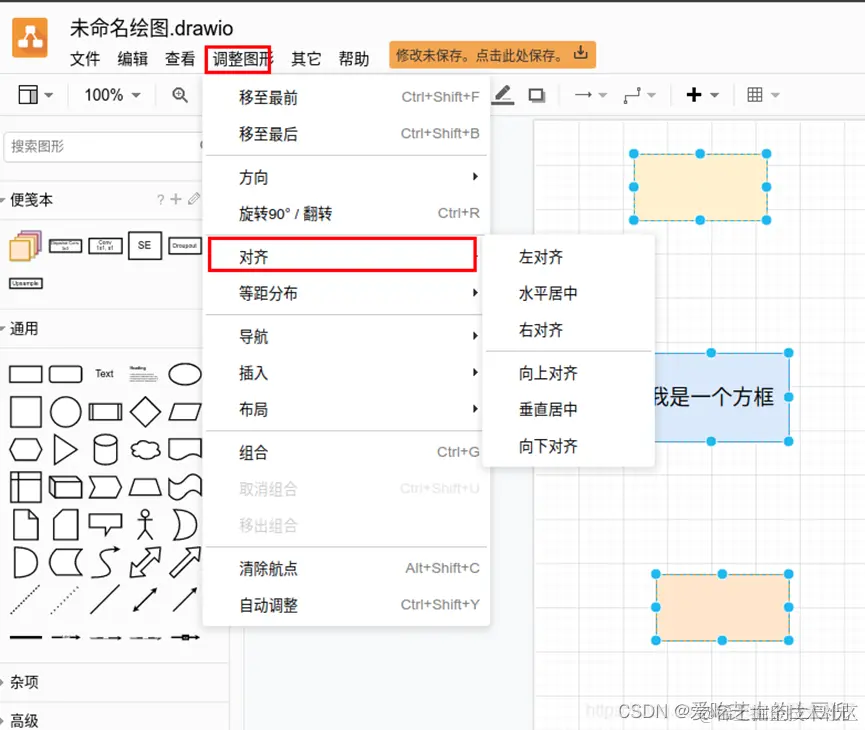Select 水平居中 in the align submenu
This screenshot has width=865, height=730.
tap(569, 293)
